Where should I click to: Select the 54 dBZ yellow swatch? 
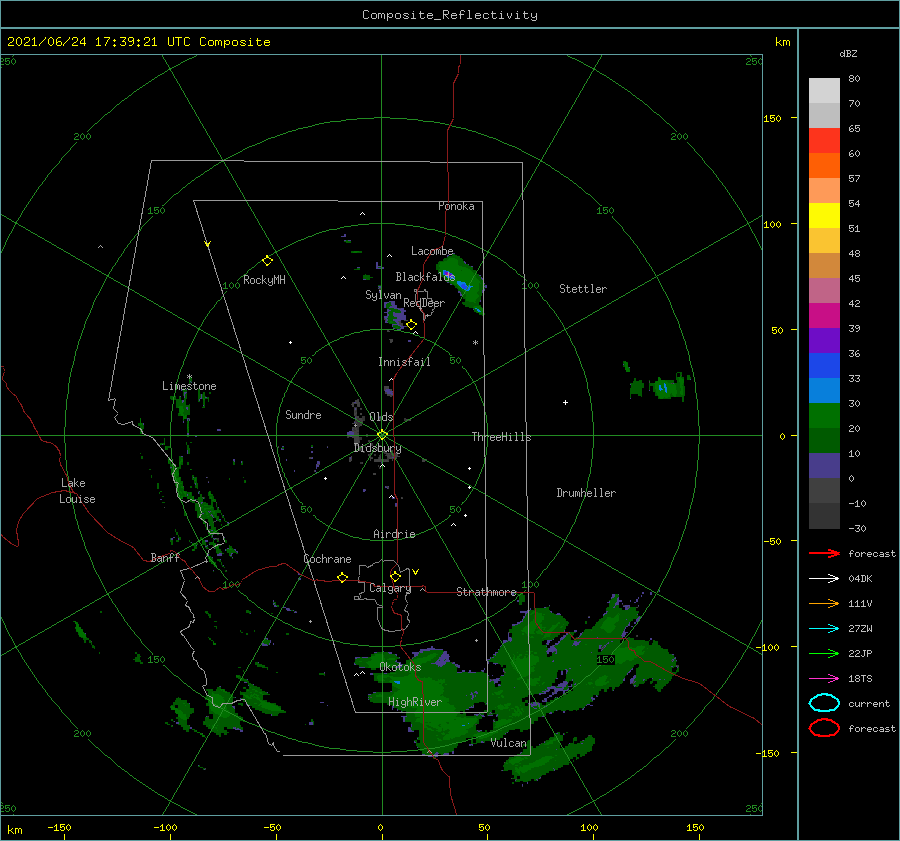coord(824,215)
